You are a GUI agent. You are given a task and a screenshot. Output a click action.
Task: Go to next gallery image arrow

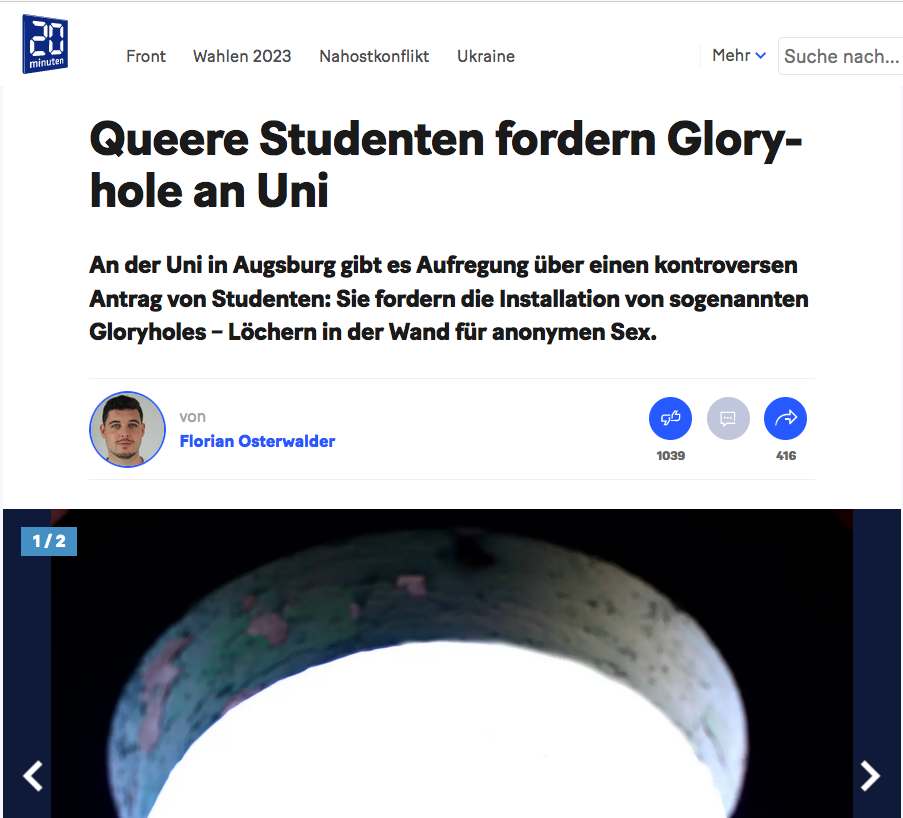(x=870, y=776)
